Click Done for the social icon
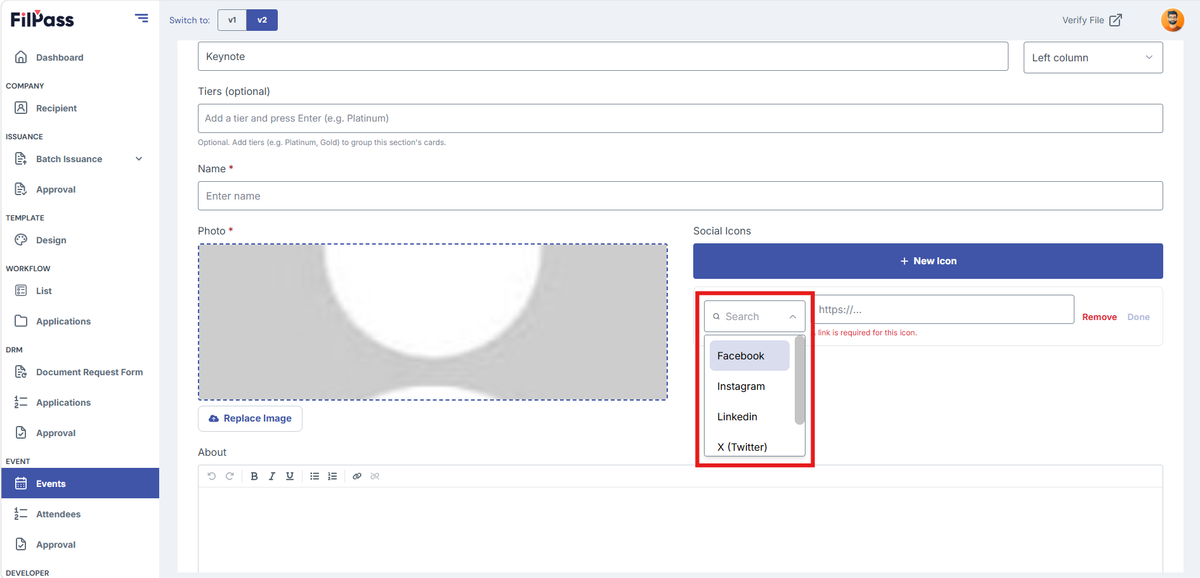1200x578 pixels. 1138,317
